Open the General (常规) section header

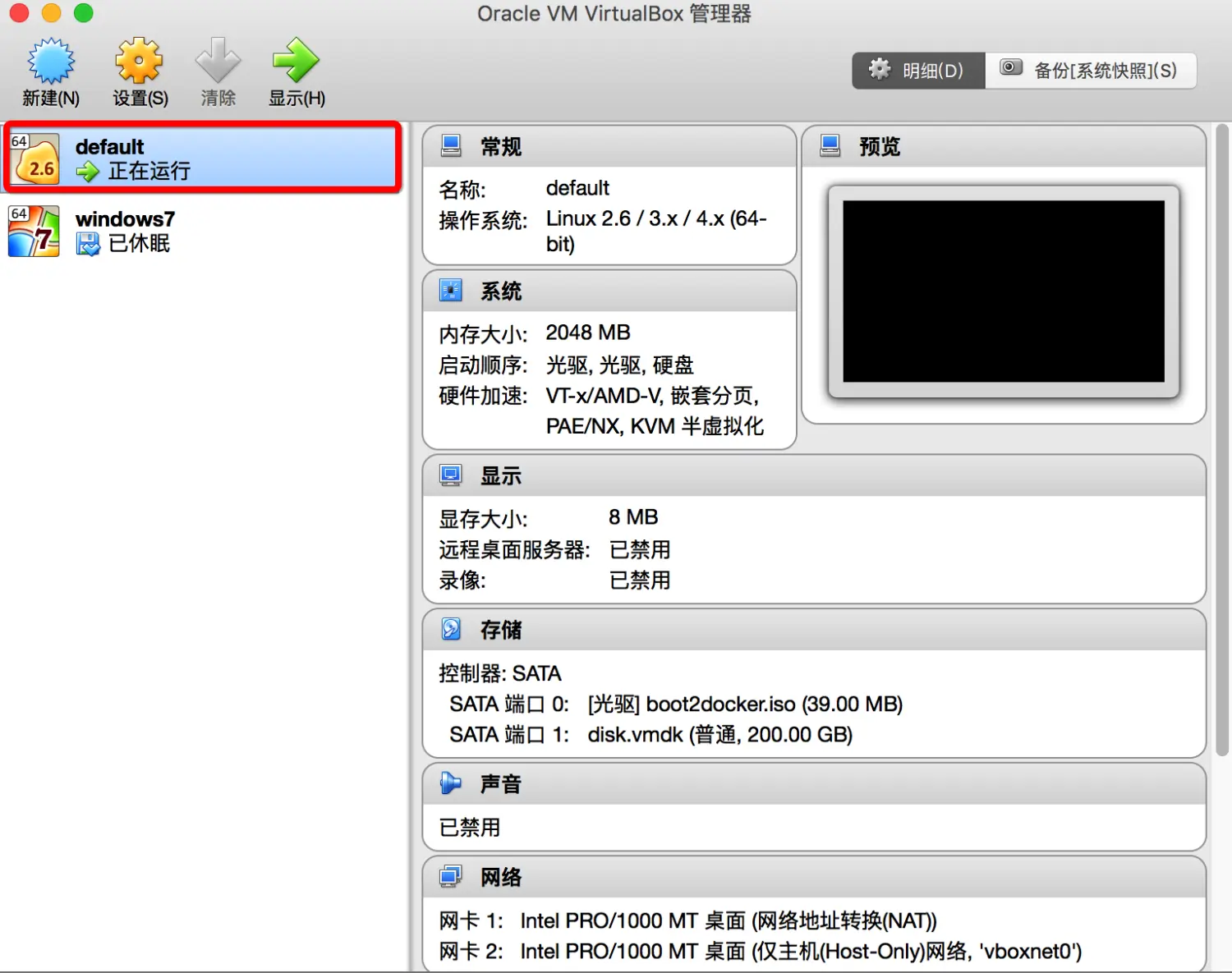coord(609,147)
